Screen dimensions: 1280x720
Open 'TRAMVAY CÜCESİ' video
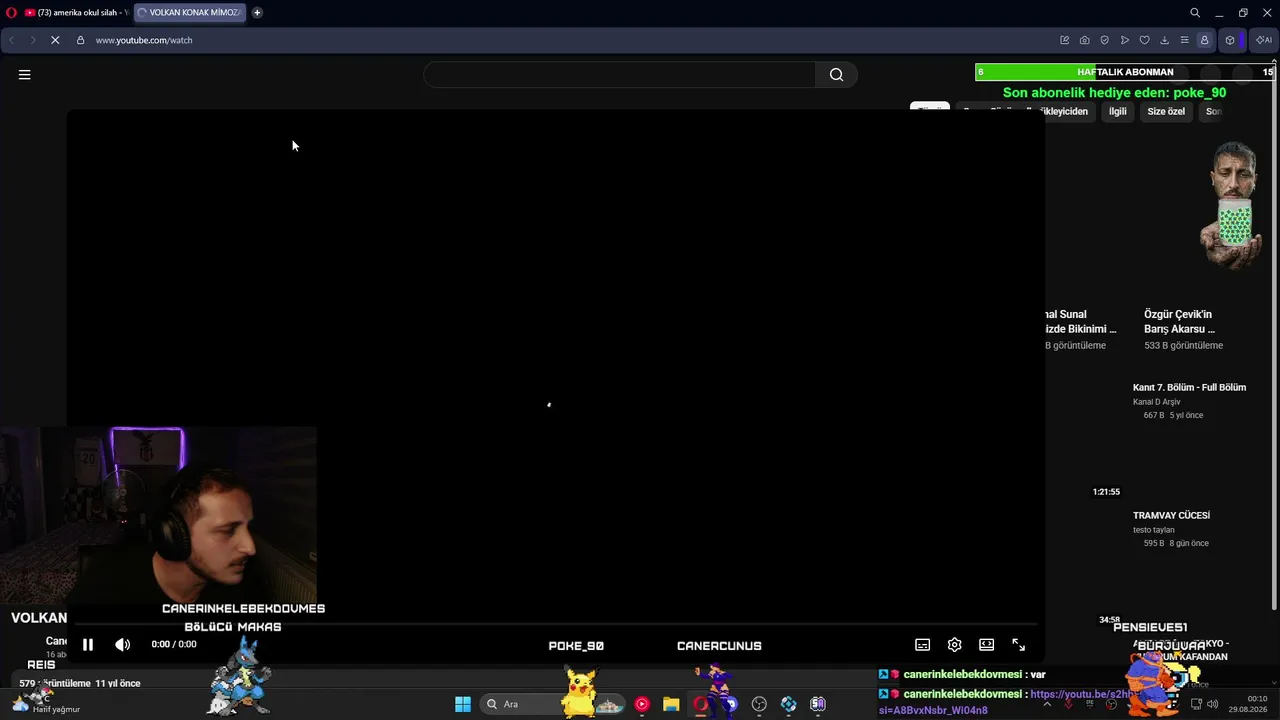coord(1171,515)
